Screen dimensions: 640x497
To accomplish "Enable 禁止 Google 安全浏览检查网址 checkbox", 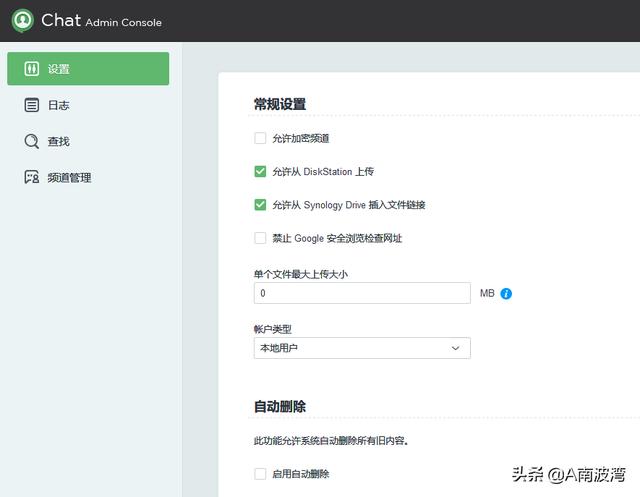I will (260, 238).
